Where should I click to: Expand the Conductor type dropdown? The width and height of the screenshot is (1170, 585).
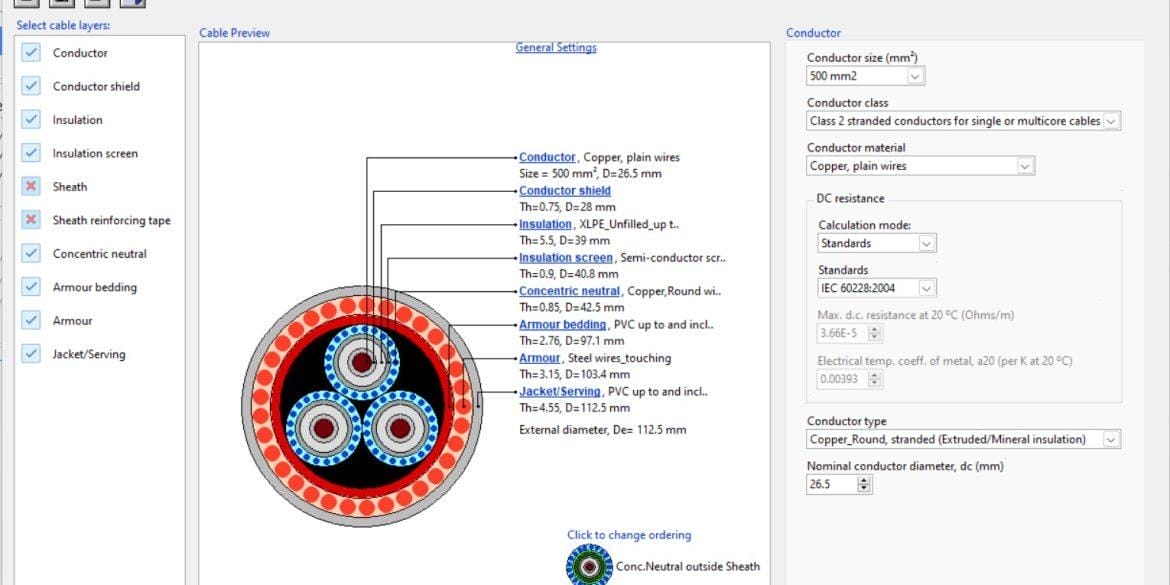click(x=1110, y=439)
